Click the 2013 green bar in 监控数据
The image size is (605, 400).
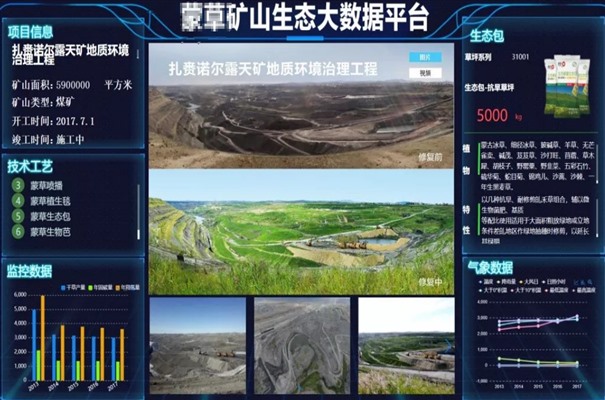click(39, 365)
